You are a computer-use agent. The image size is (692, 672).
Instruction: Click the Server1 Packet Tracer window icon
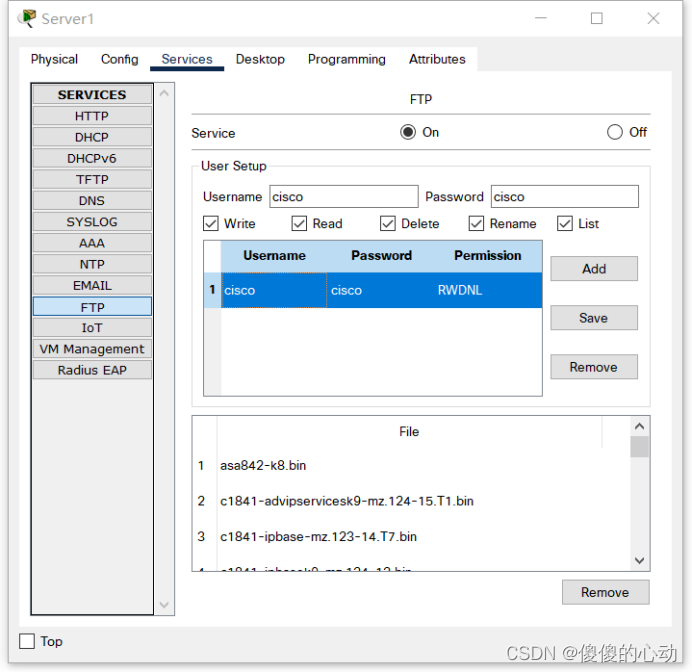tap(27, 19)
